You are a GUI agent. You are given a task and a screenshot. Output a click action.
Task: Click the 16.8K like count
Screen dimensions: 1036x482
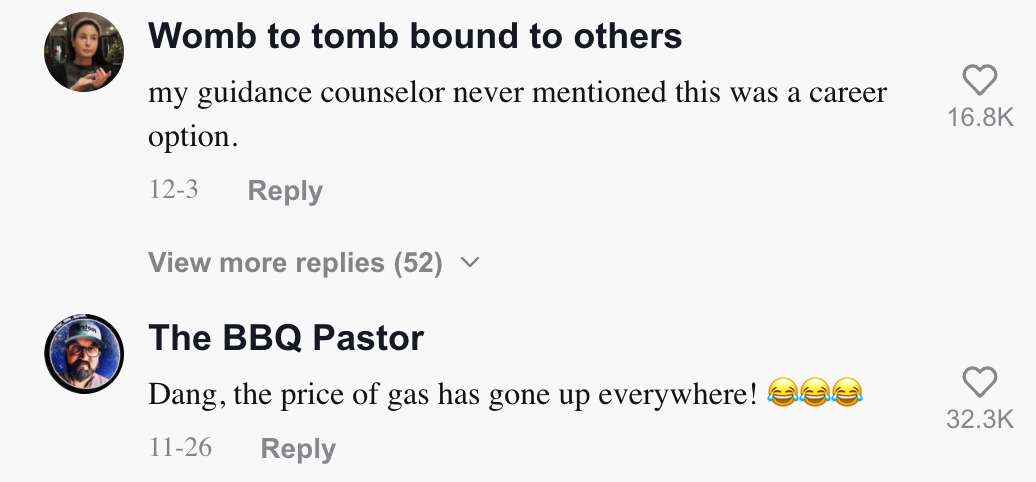[980, 118]
